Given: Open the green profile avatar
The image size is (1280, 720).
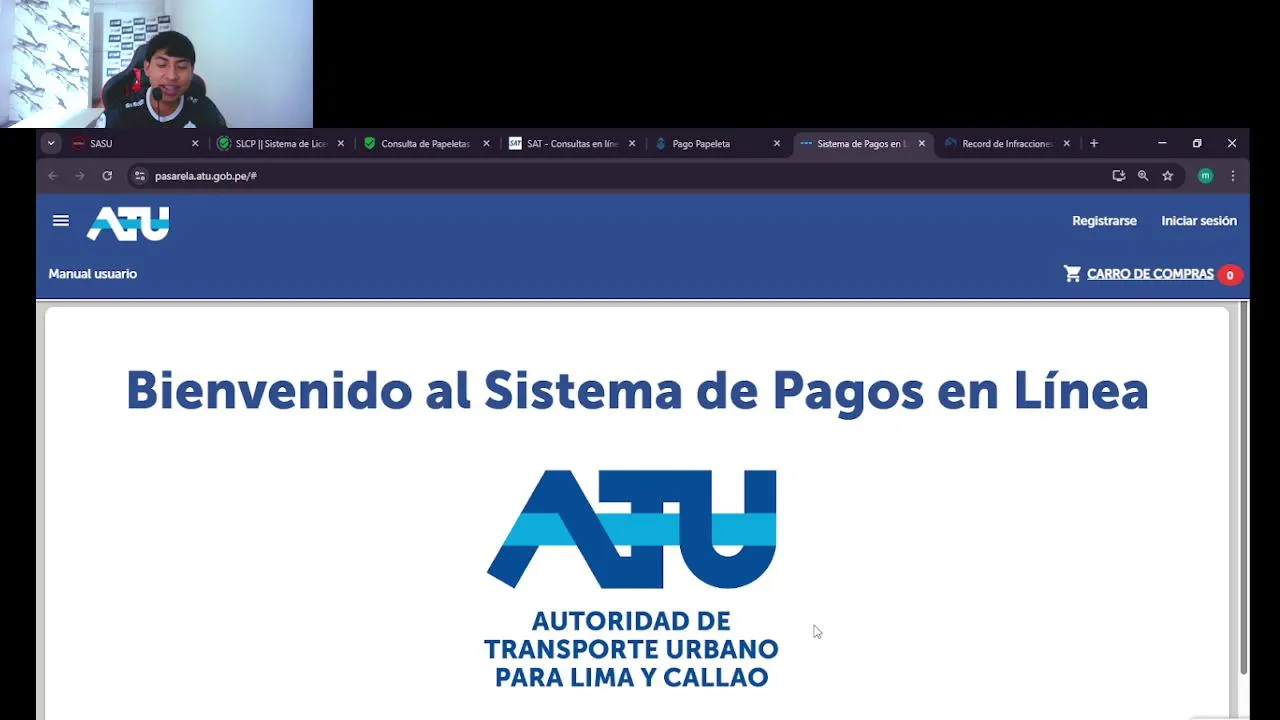Looking at the screenshot, I should 1206,176.
